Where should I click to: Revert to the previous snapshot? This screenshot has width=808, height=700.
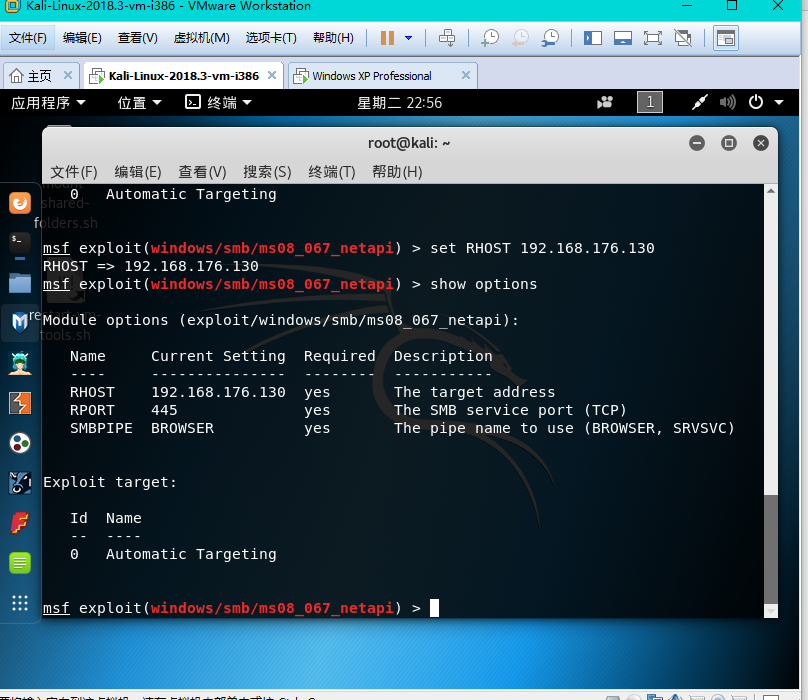click(520, 38)
